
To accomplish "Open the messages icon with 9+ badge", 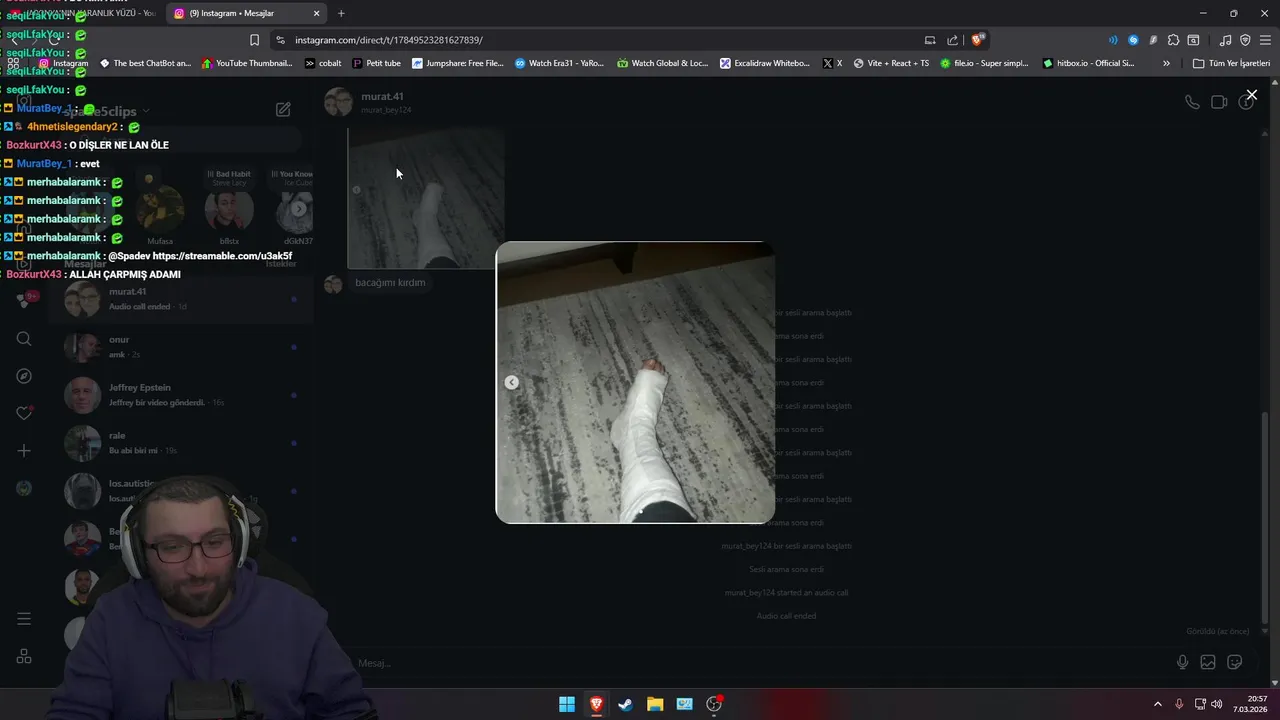I will [x=24, y=300].
